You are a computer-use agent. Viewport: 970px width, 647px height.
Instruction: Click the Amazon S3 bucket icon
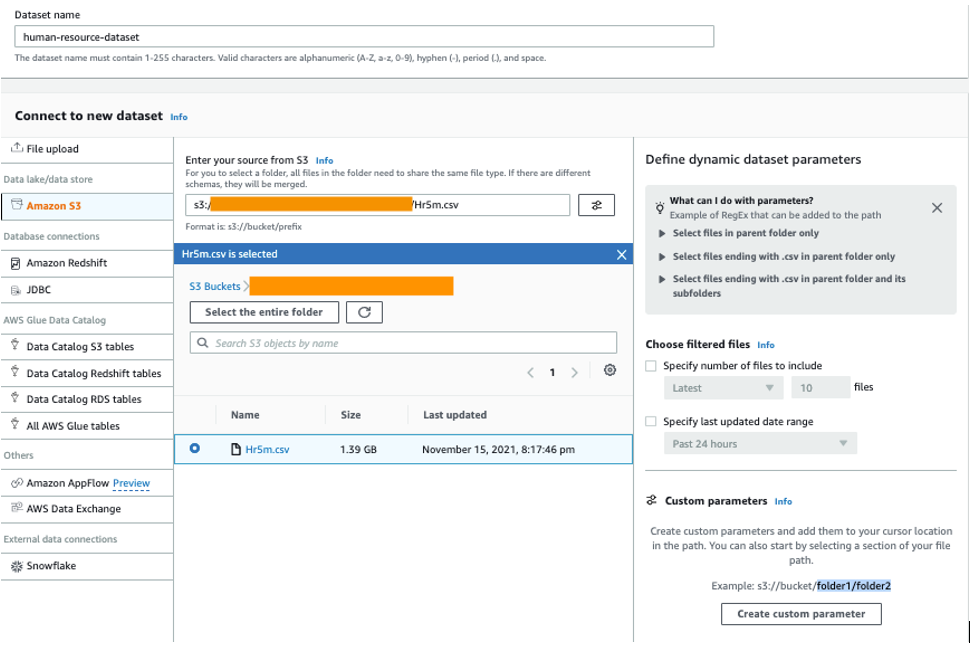click(x=17, y=205)
